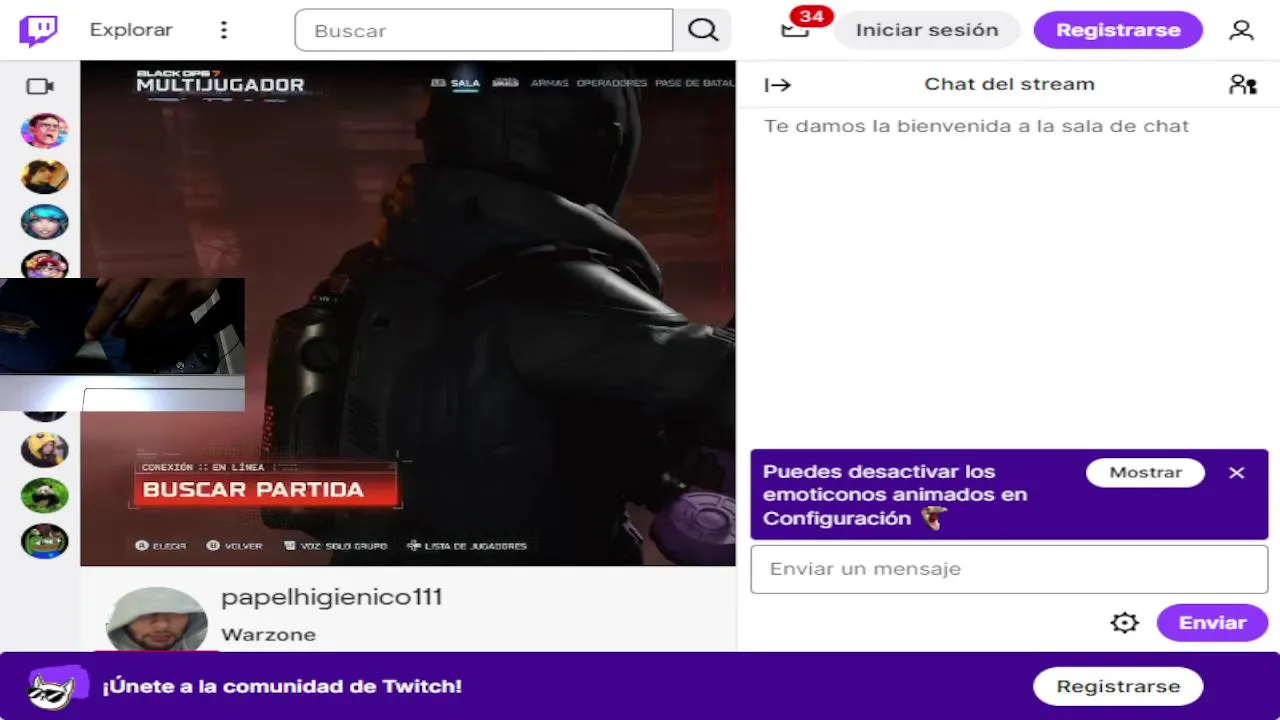Screen dimensions: 1280x720
Task: Open sidebar channel avatar with panda
Action: coord(45,495)
